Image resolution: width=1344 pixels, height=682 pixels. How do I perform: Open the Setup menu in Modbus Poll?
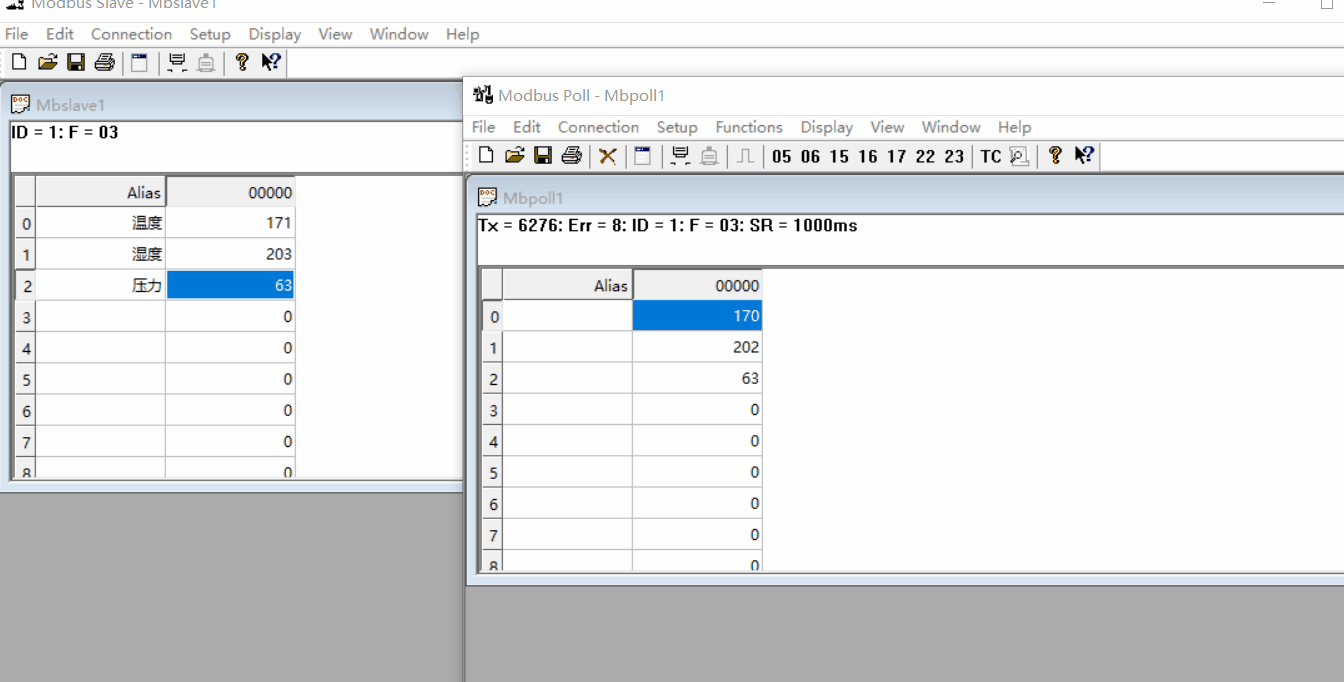[x=677, y=127]
